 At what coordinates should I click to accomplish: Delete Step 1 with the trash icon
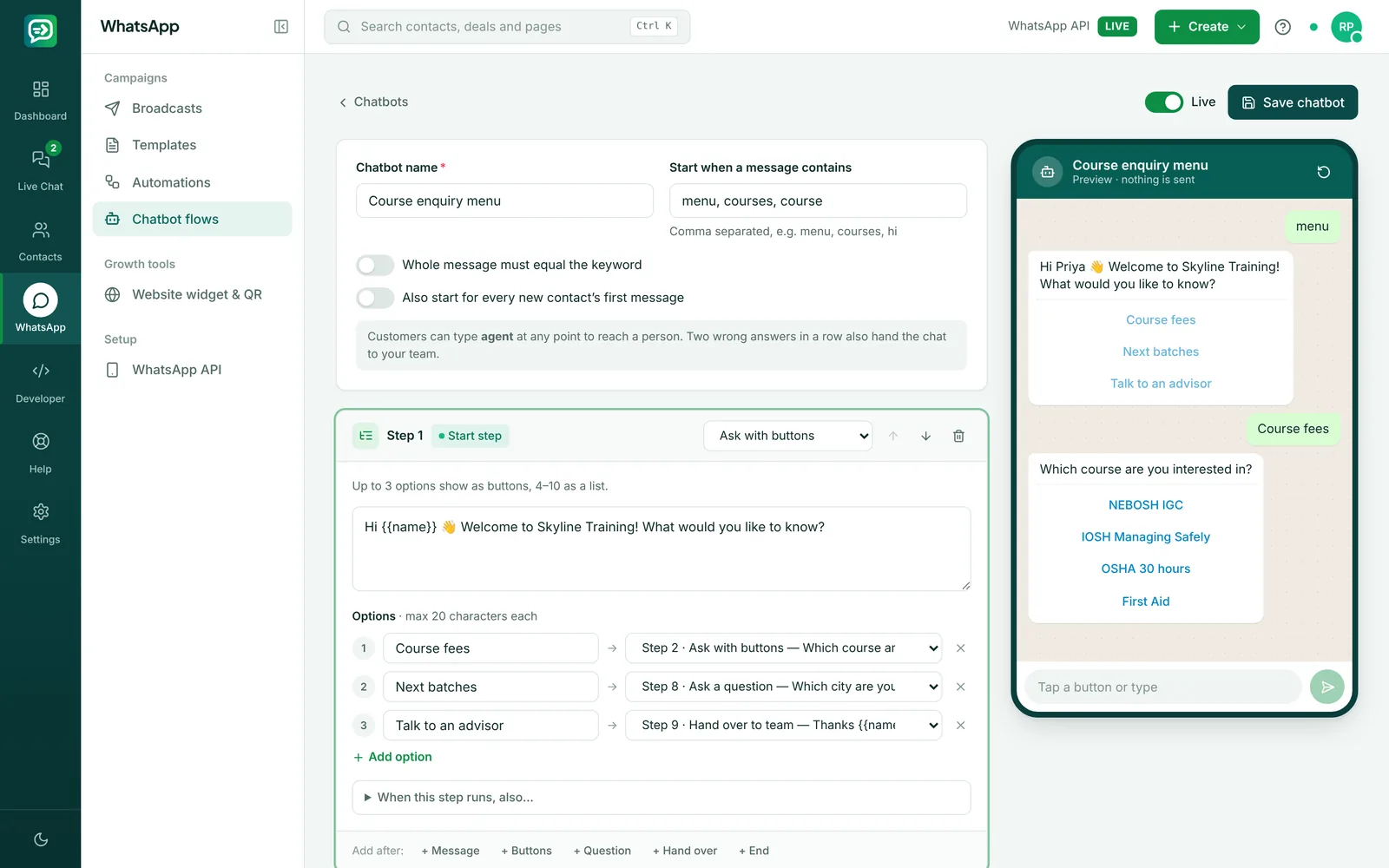point(958,436)
